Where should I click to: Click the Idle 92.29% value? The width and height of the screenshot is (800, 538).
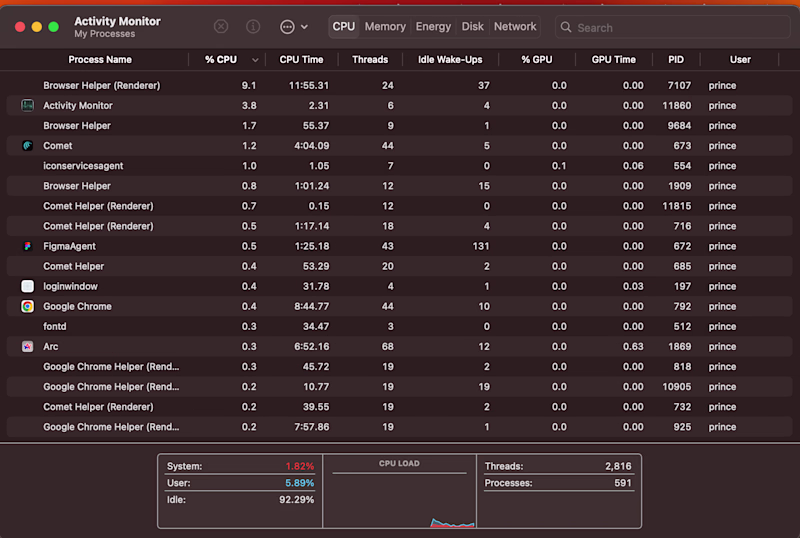[296, 500]
